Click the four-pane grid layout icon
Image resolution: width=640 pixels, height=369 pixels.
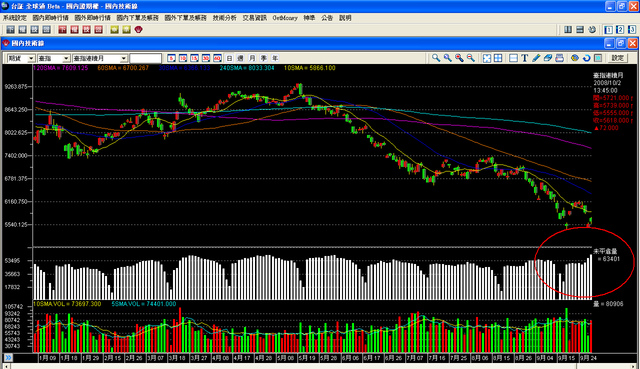pyautogui.click(x=498, y=58)
